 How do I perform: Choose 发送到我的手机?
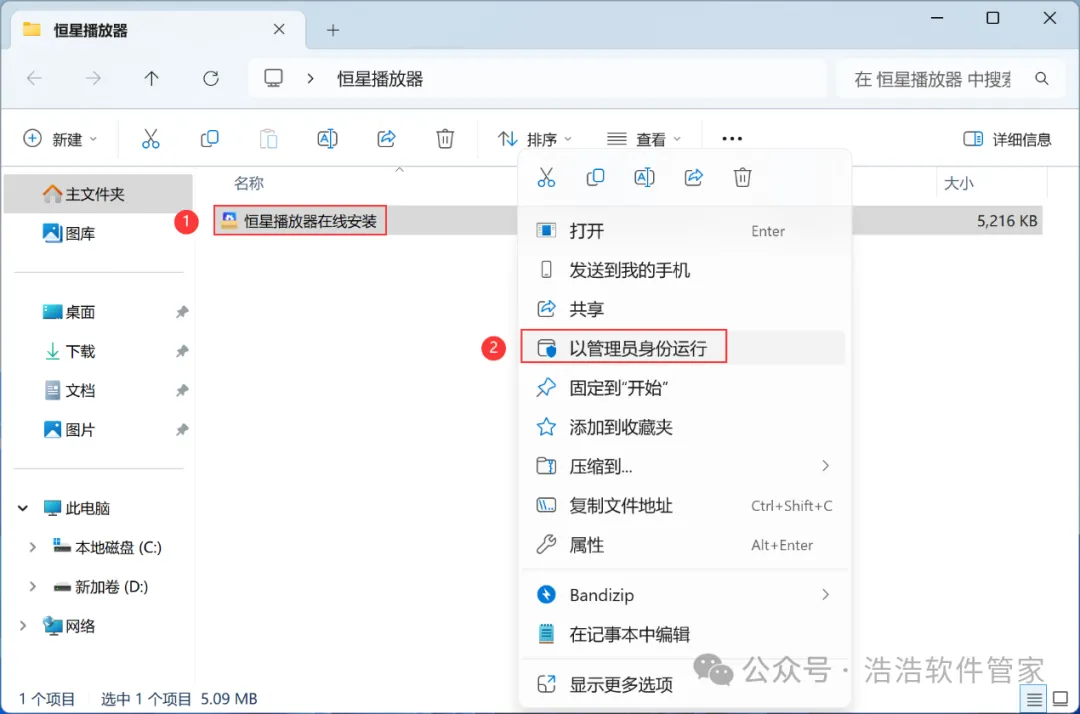tap(683, 270)
